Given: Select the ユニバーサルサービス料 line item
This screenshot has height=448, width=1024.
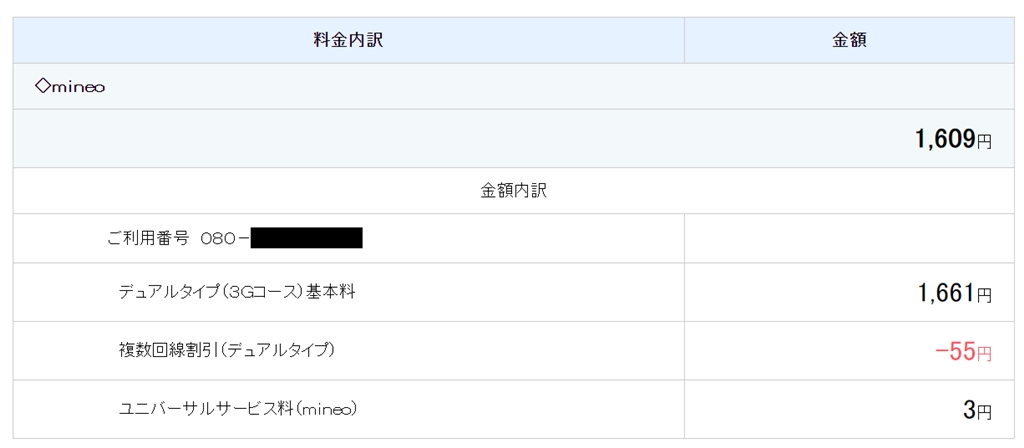Looking at the screenshot, I should (x=237, y=408).
